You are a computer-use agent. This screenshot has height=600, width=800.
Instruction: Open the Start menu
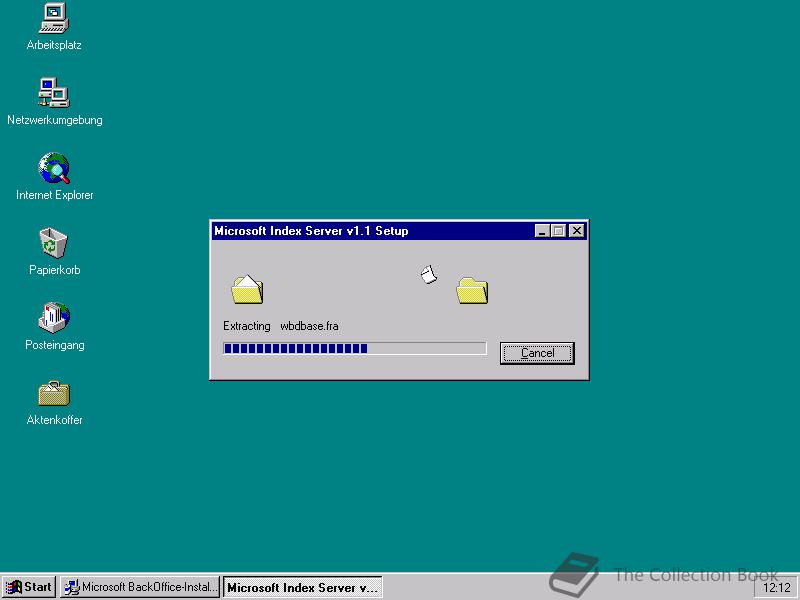[29, 587]
